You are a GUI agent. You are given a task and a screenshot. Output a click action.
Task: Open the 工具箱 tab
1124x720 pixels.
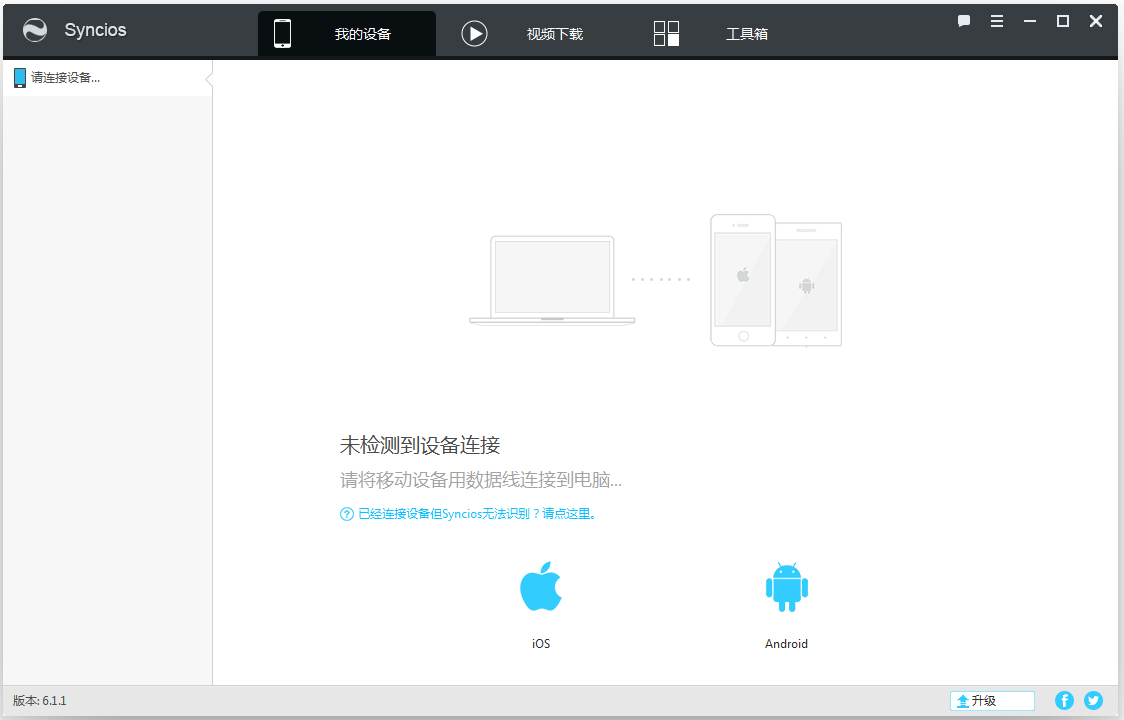746,34
